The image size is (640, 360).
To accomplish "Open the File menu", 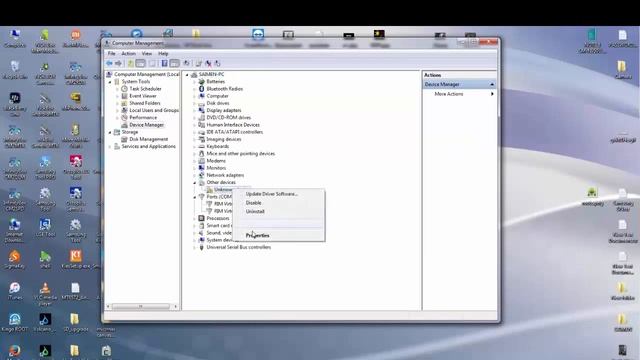I will (x=111, y=53).
